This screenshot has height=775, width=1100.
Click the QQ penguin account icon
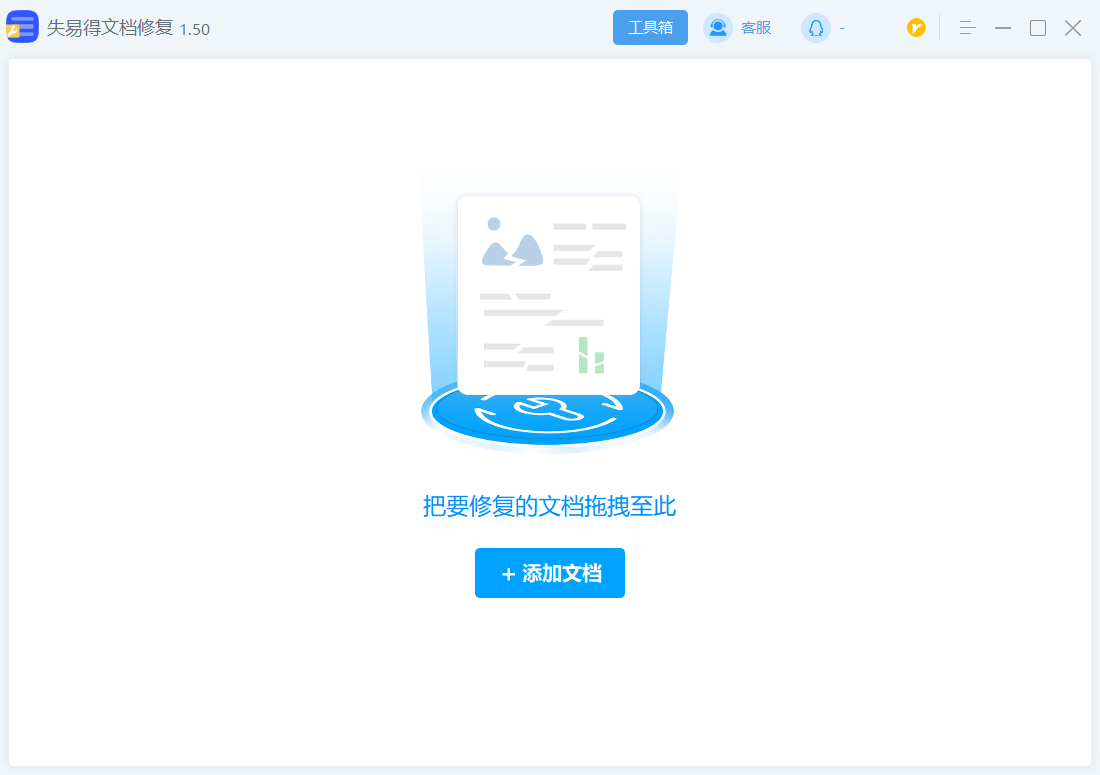pos(816,28)
